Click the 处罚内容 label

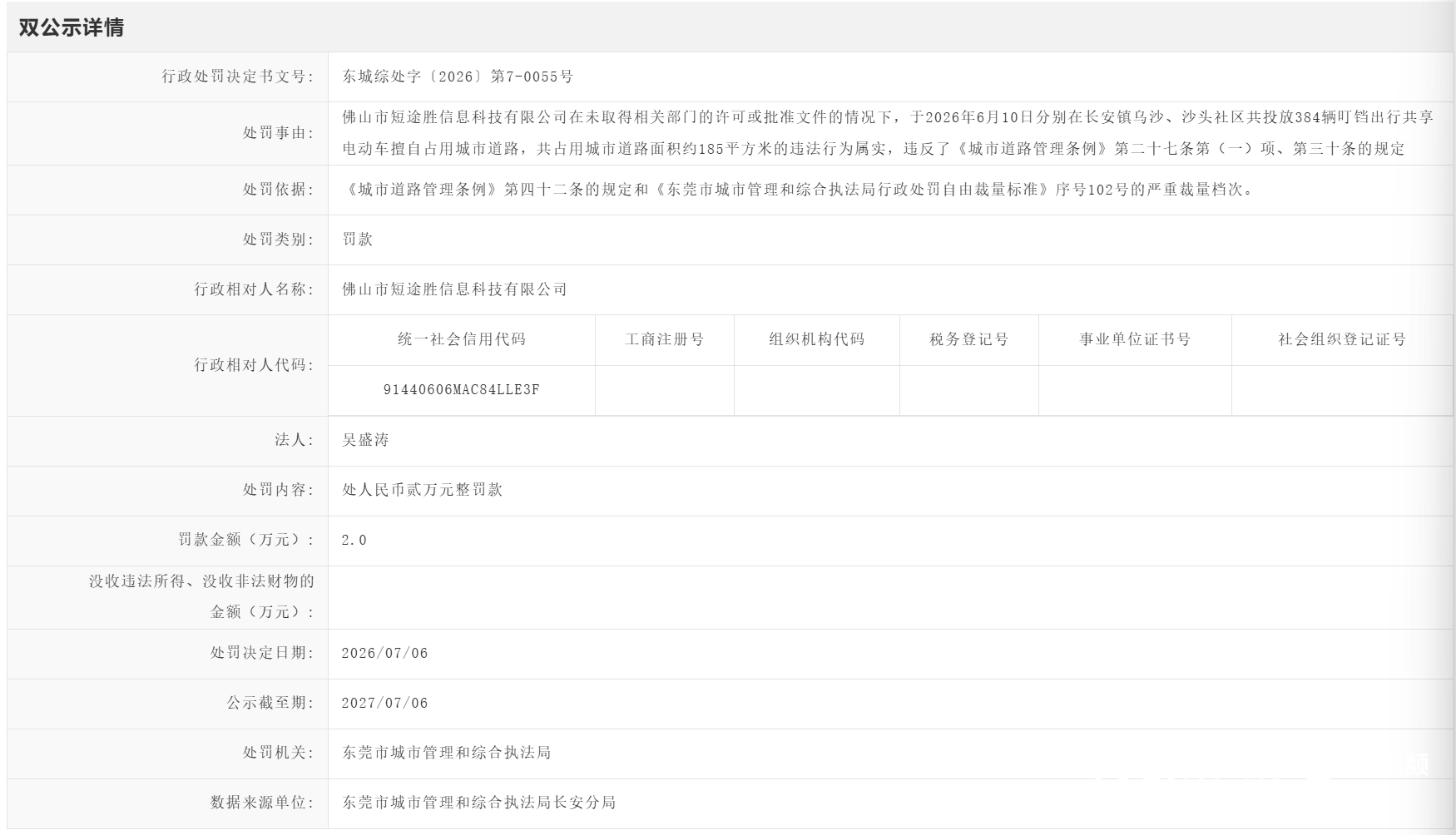tap(279, 490)
